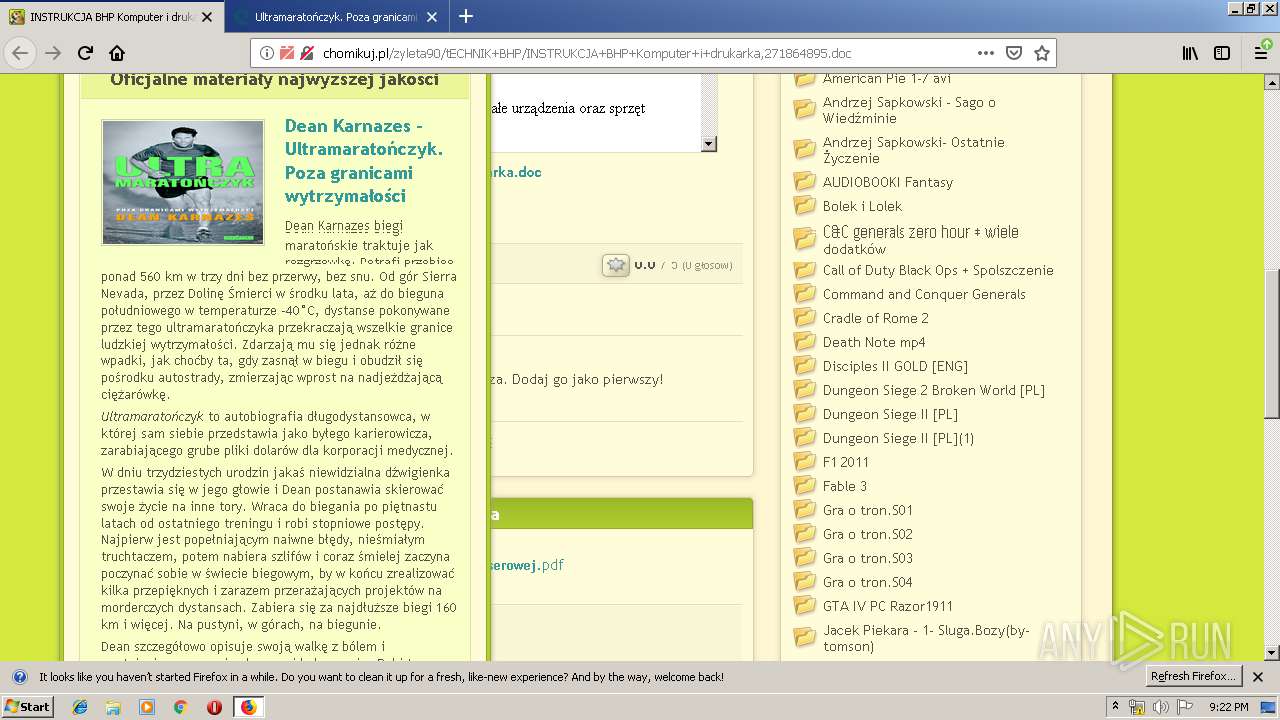
Task: Click folder icon beside Call of Duty Black Ops
Action: [x=805, y=270]
